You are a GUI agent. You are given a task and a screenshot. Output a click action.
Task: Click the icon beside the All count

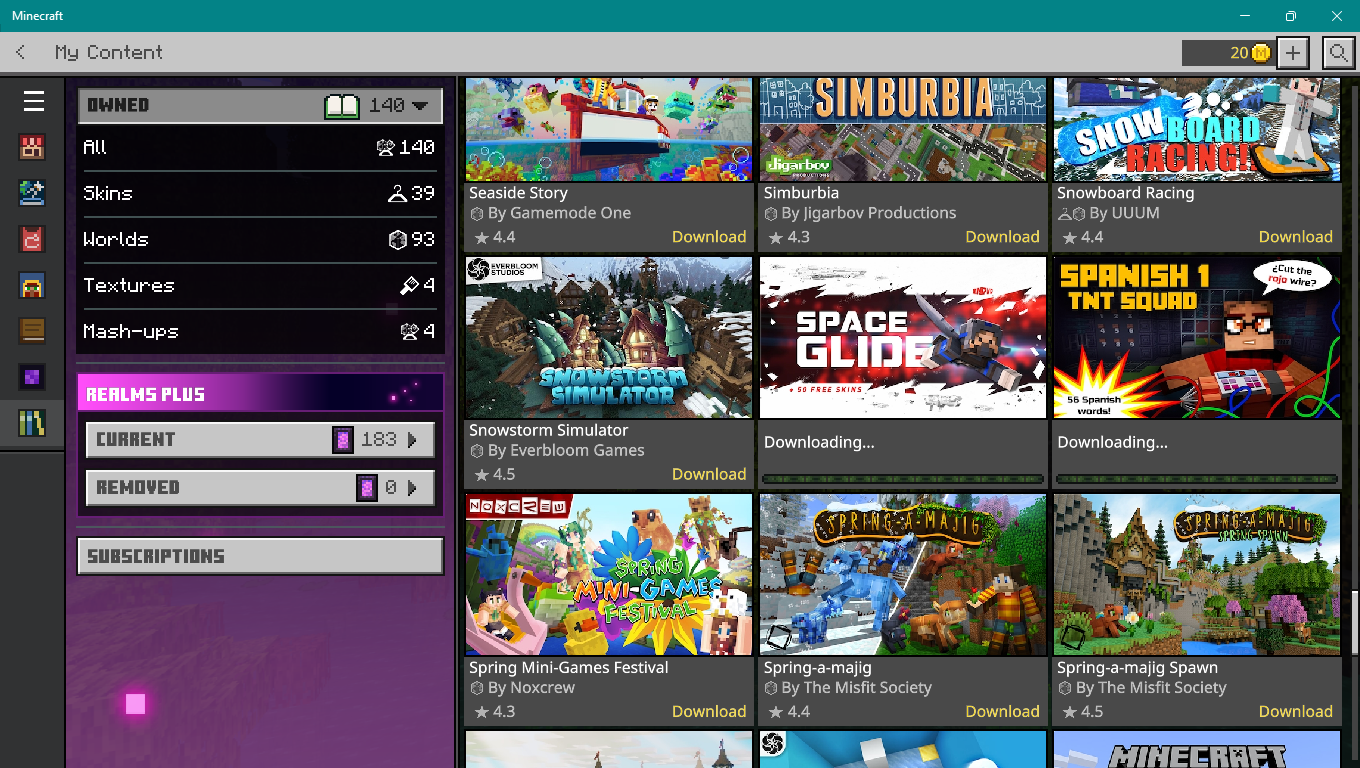[x=385, y=148]
